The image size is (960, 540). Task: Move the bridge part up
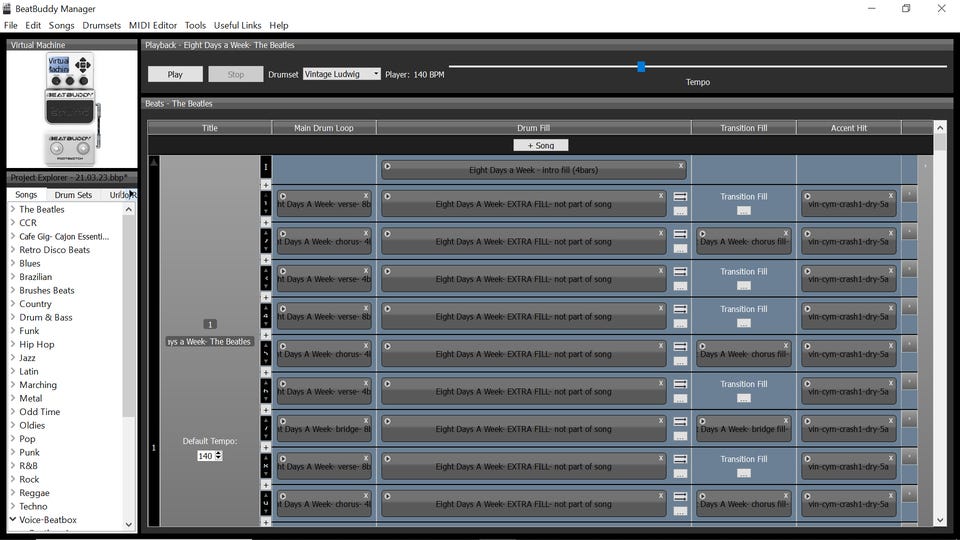266,420
